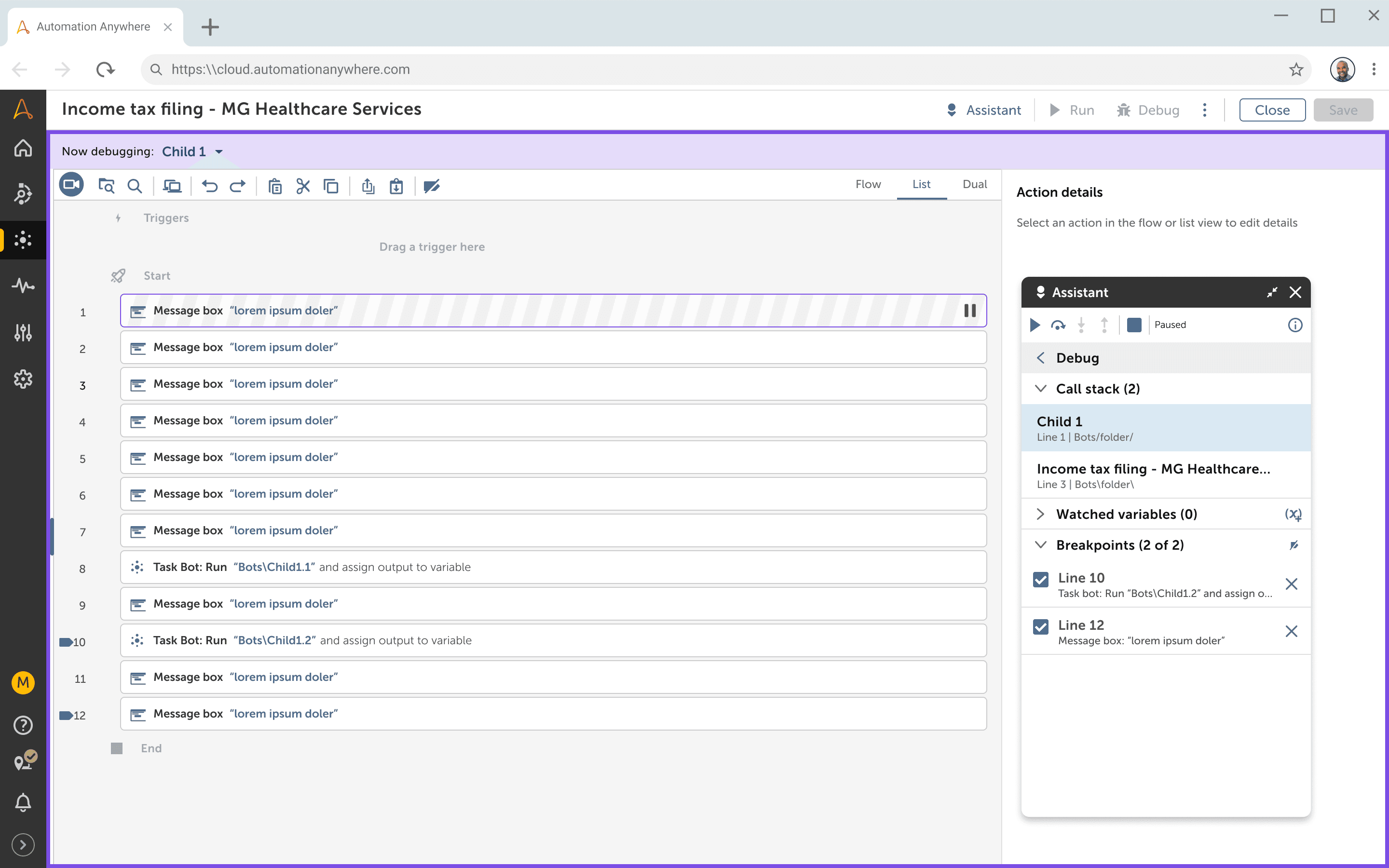Expand the sidebar with bottom arrow
Image resolution: width=1389 pixels, height=868 pixels.
23,845
